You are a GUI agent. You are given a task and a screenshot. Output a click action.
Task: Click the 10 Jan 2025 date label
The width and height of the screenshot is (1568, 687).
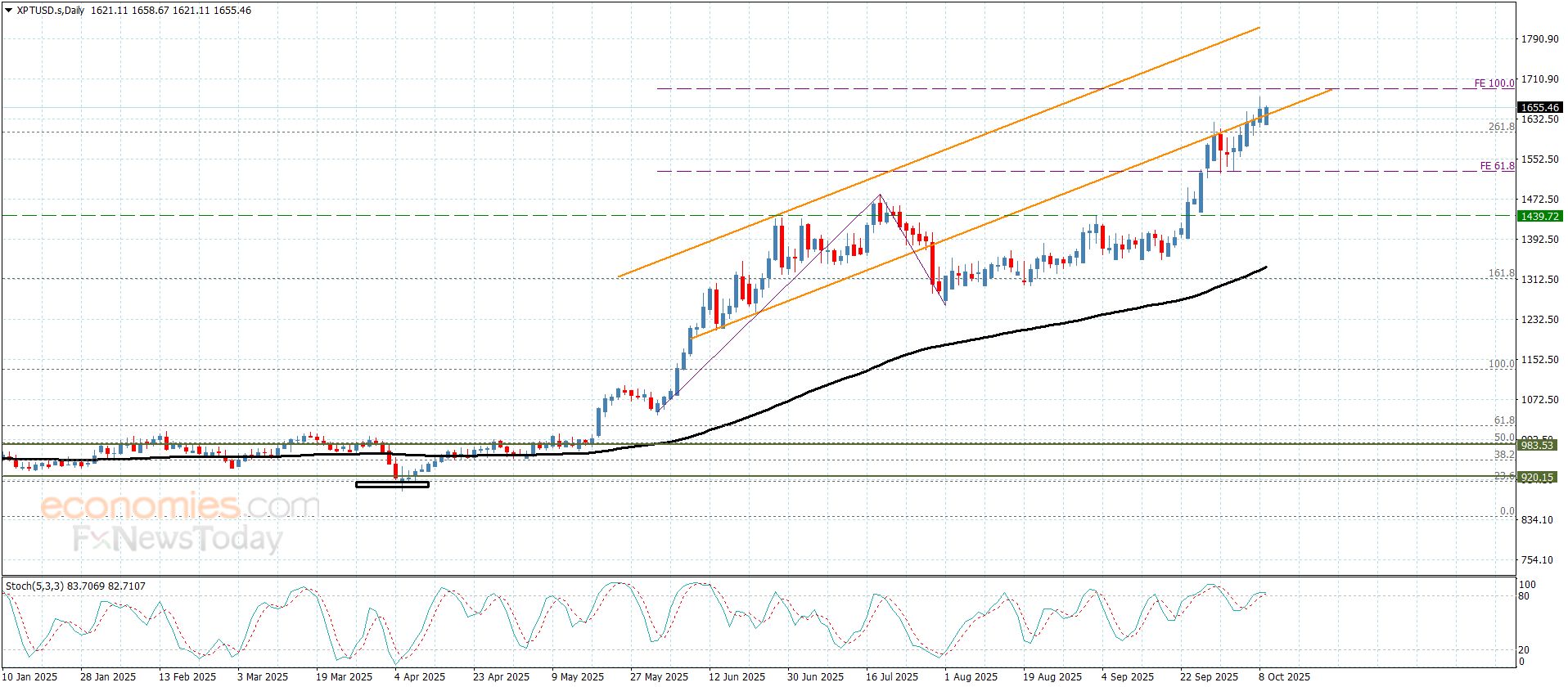coord(30,677)
